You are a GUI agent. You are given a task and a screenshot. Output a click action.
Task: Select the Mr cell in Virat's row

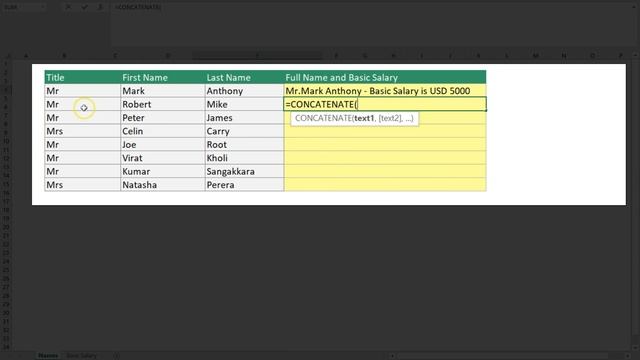pyautogui.click(x=82, y=158)
